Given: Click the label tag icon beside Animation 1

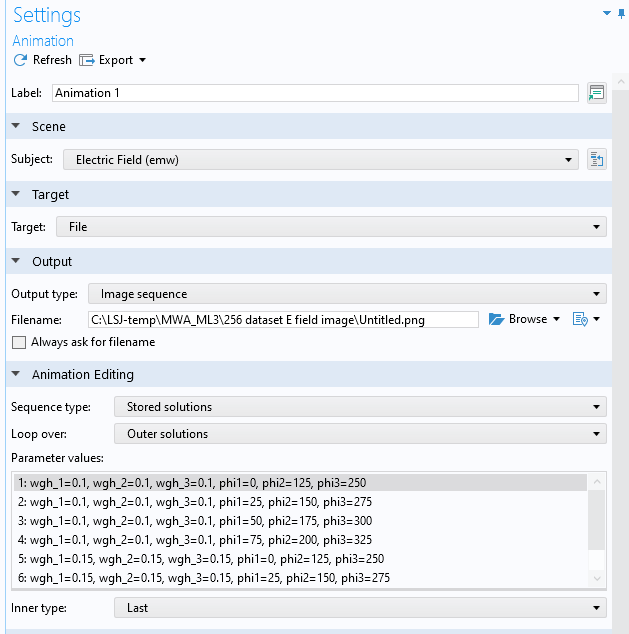Looking at the screenshot, I should (x=597, y=93).
